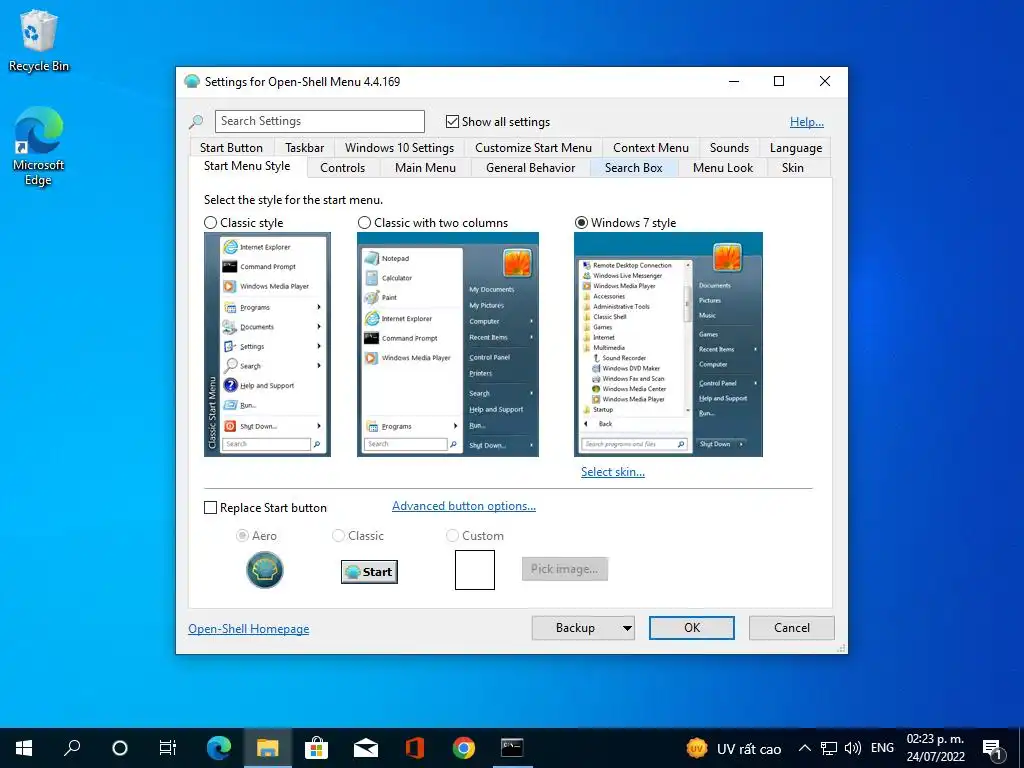Open Customize Start Menu tab
Viewport: 1024px width, 768px height.
[533, 148]
